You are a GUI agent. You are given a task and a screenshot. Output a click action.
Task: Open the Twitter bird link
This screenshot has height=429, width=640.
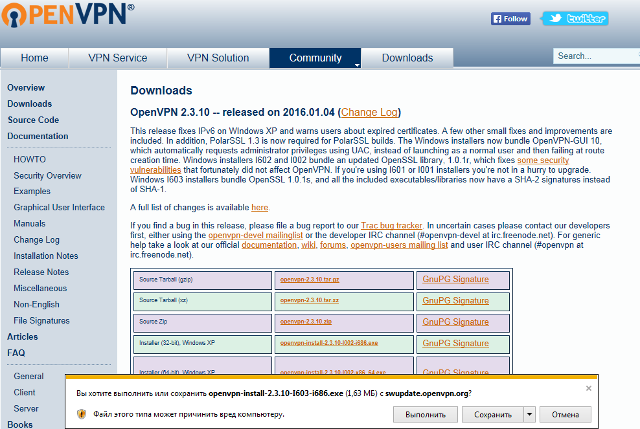point(576,19)
